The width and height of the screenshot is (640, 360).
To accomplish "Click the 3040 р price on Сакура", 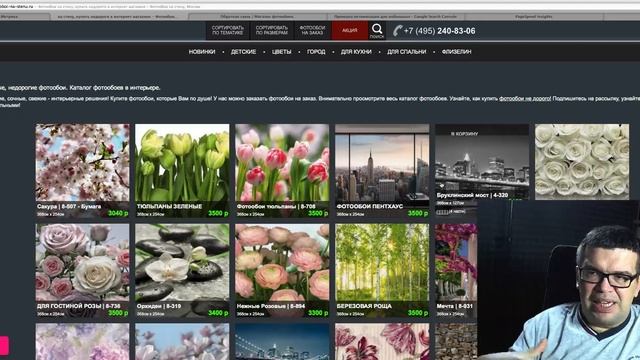I will point(118,213).
